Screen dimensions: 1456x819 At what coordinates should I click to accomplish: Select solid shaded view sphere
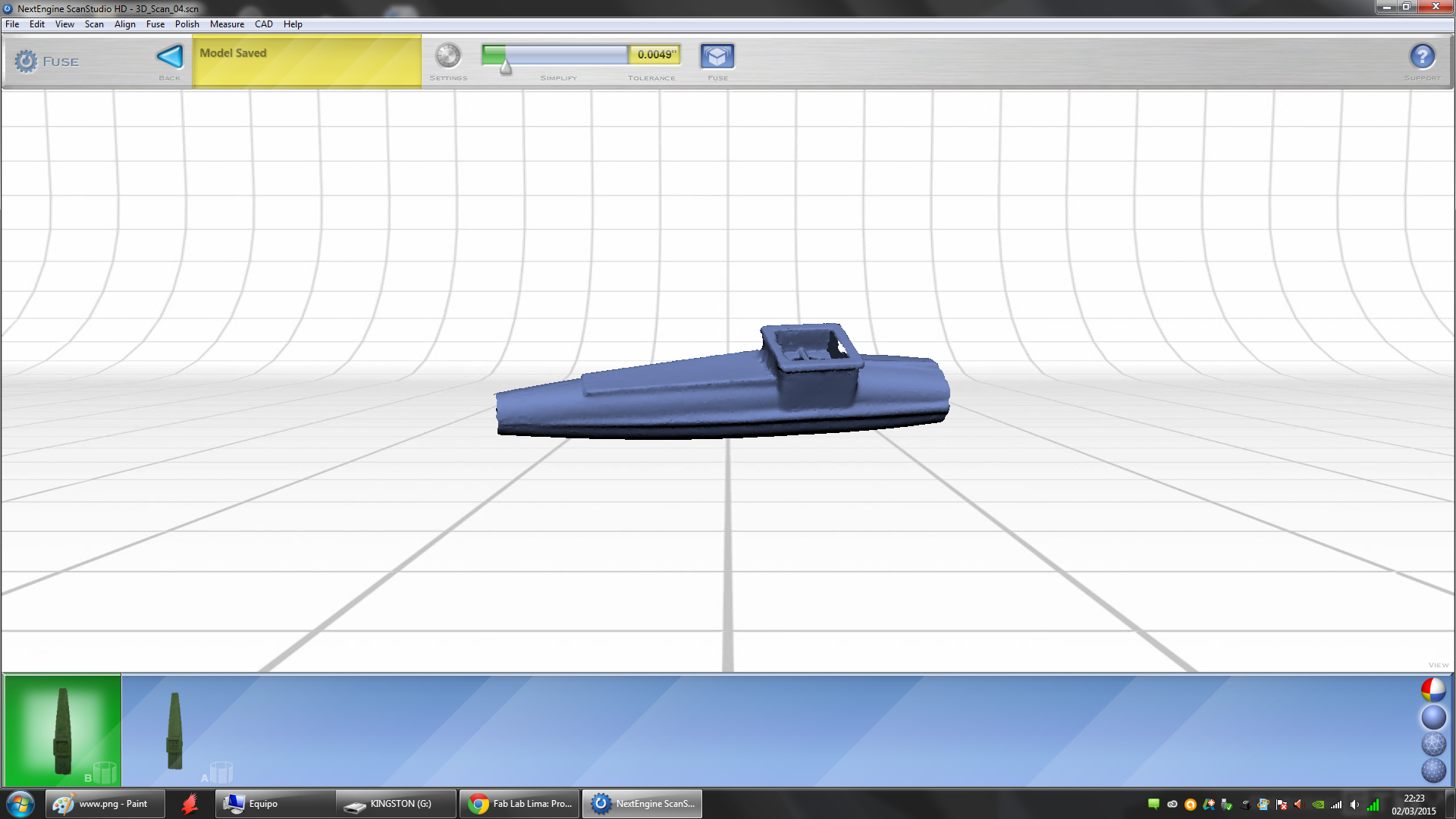pos(1433,717)
